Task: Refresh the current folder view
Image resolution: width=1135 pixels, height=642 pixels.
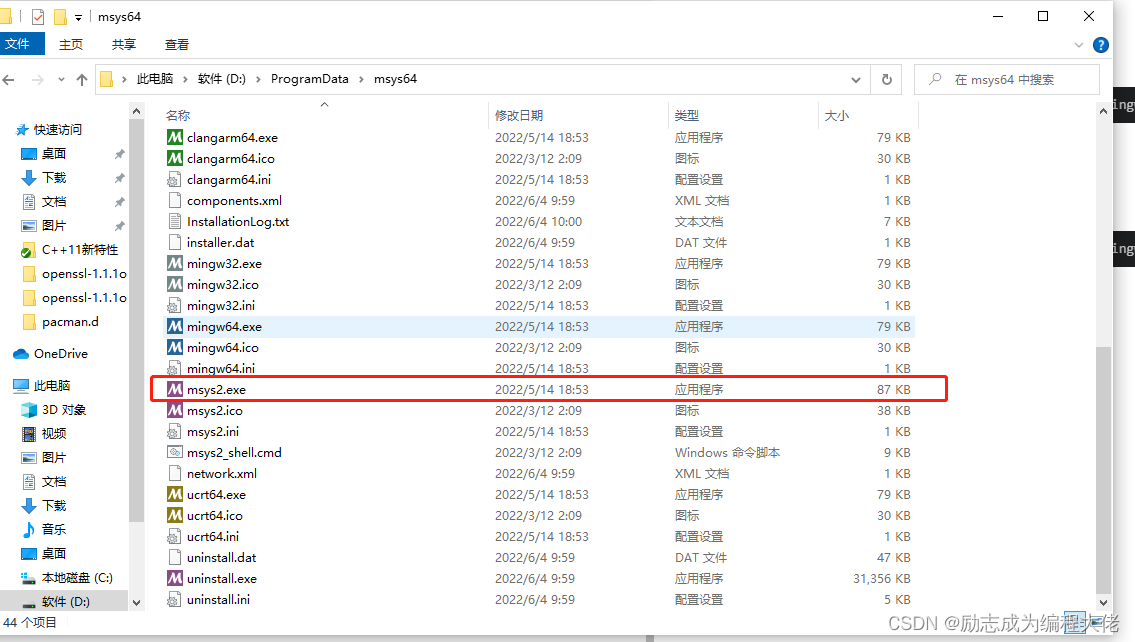Action: [889, 79]
